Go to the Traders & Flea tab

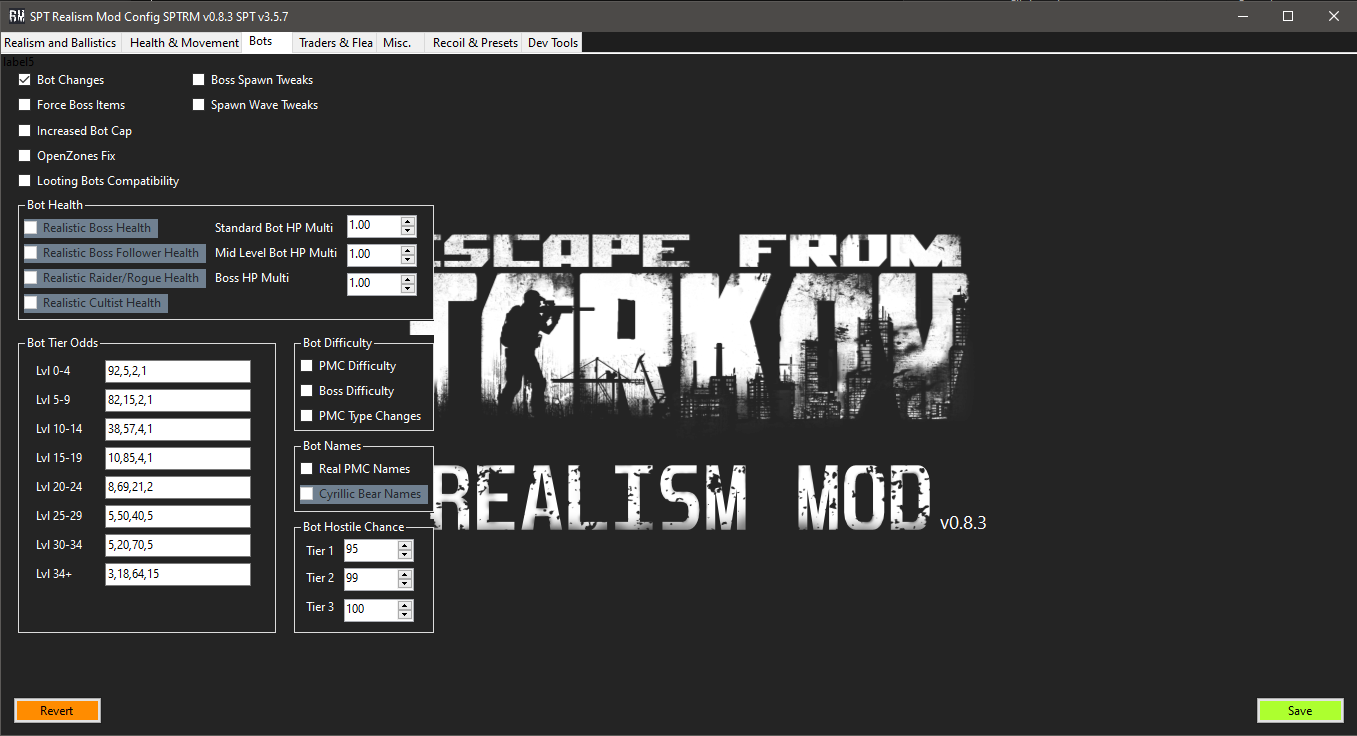pos(336,43)
